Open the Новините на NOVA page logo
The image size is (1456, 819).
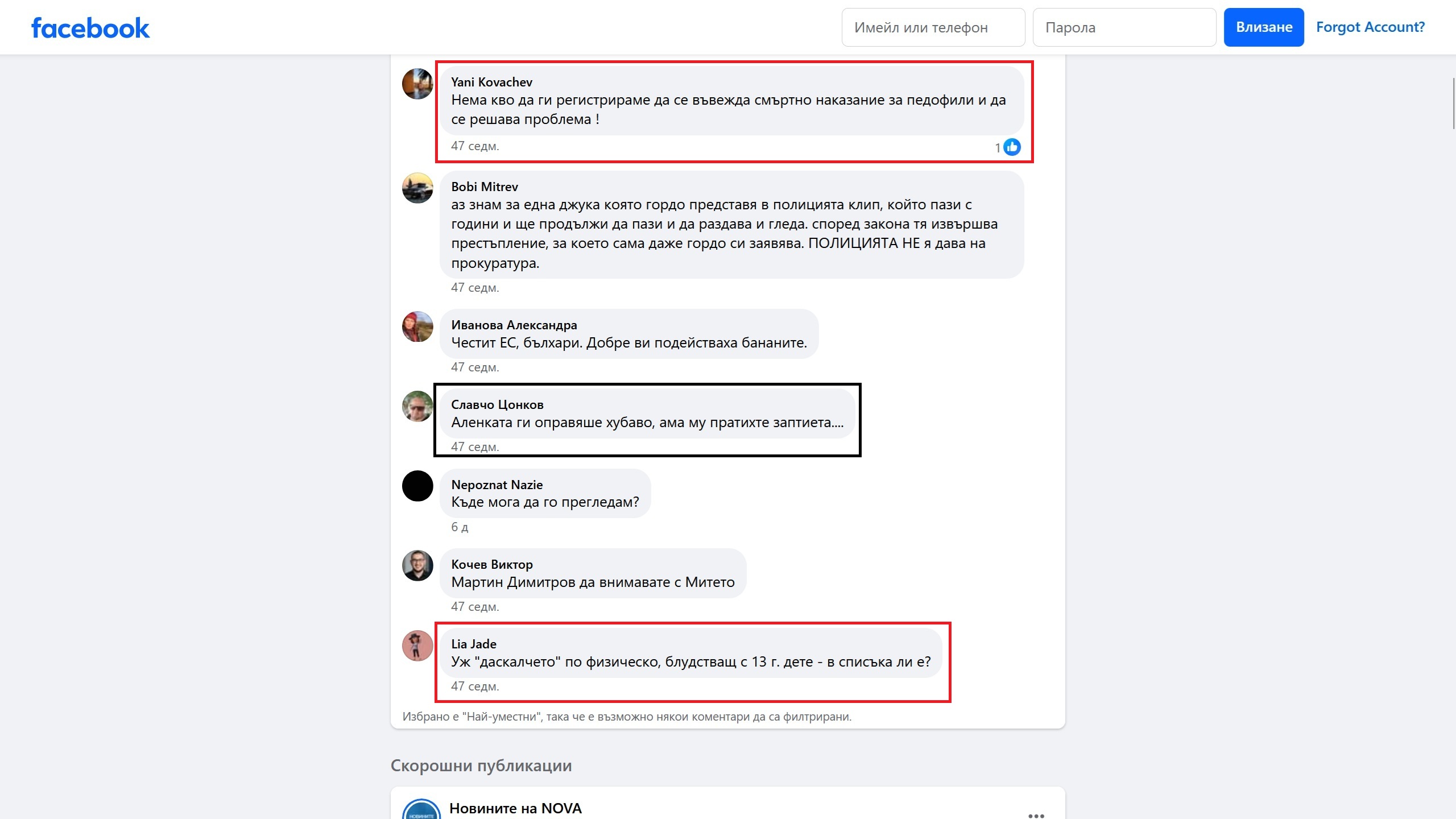point(421,810)
